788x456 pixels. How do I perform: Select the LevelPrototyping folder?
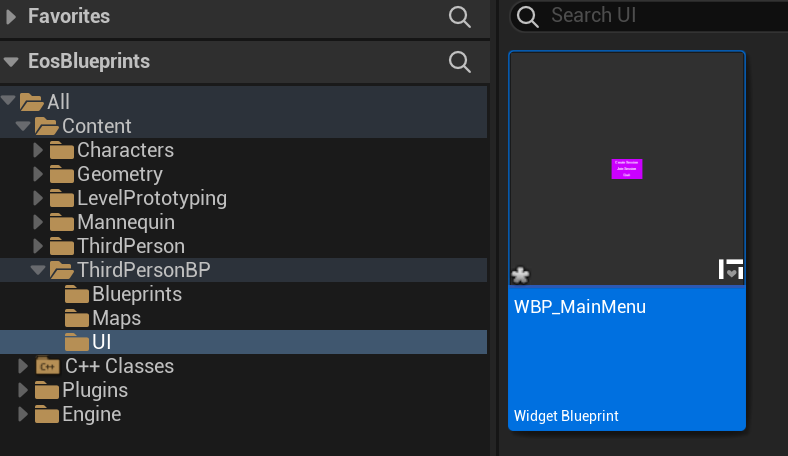pos(151,198)
